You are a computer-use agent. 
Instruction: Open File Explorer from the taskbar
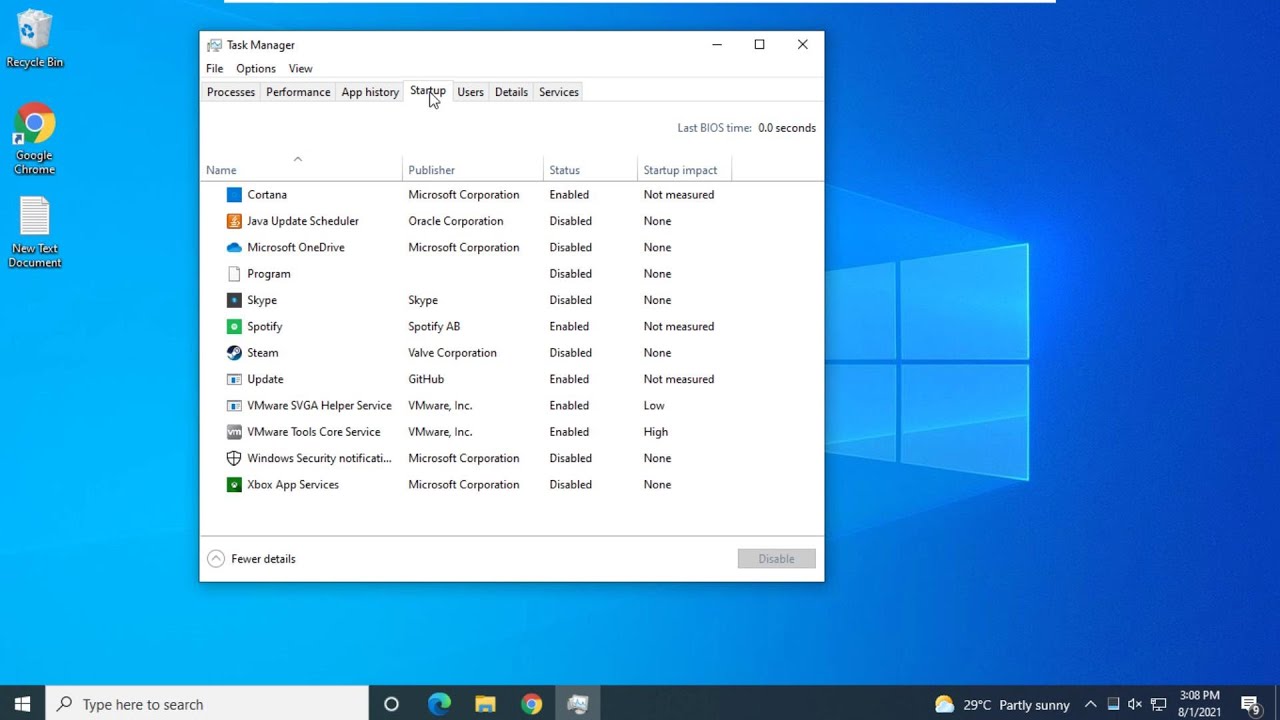click(485, 704)
